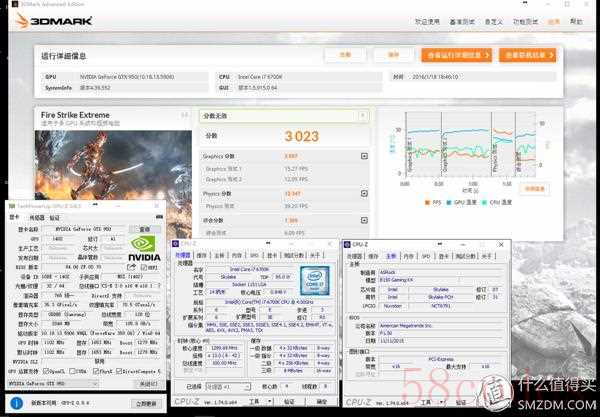The image size is (600, 417).
Task: Open 显卡 tab in right CPU-Z window
Action: coord(444,256)
